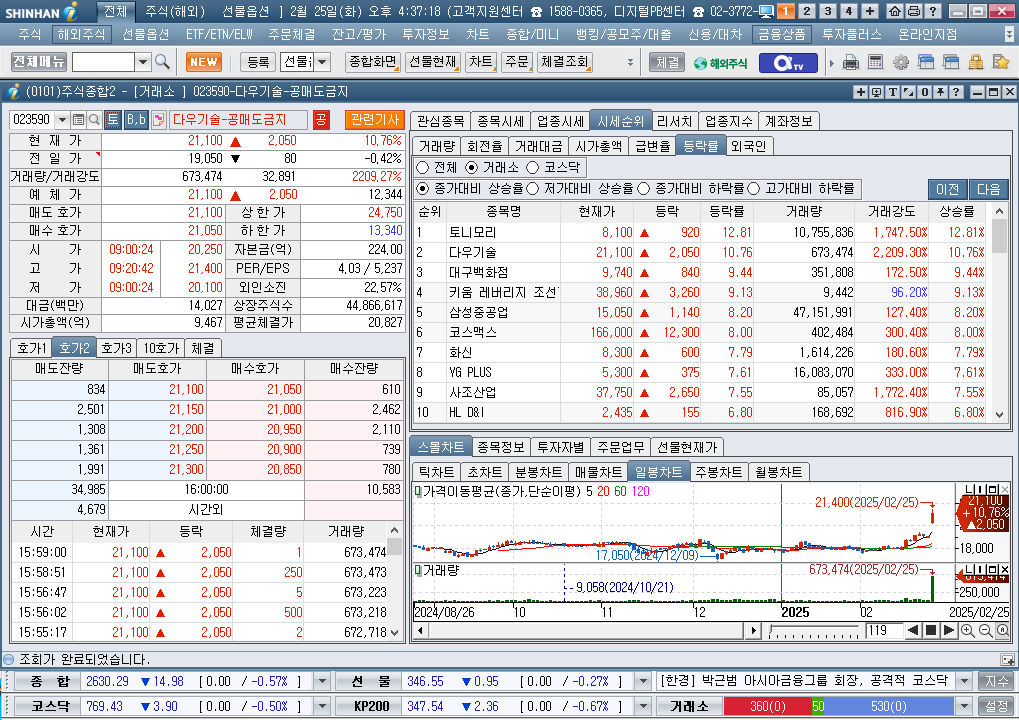Click the 다음 next page button

pos(988,189)
